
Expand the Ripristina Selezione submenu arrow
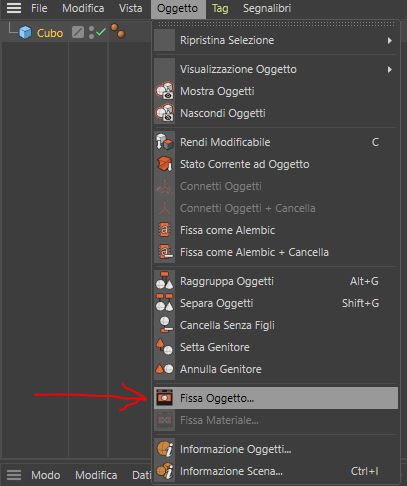click(389, 41)
